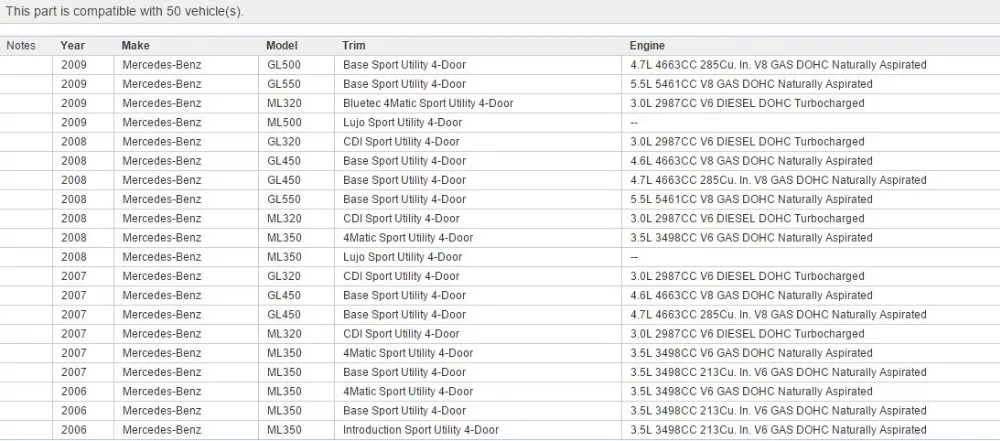
Task: Select the 4Matic trim of 2008 ML350
Action: click(407, 238)
